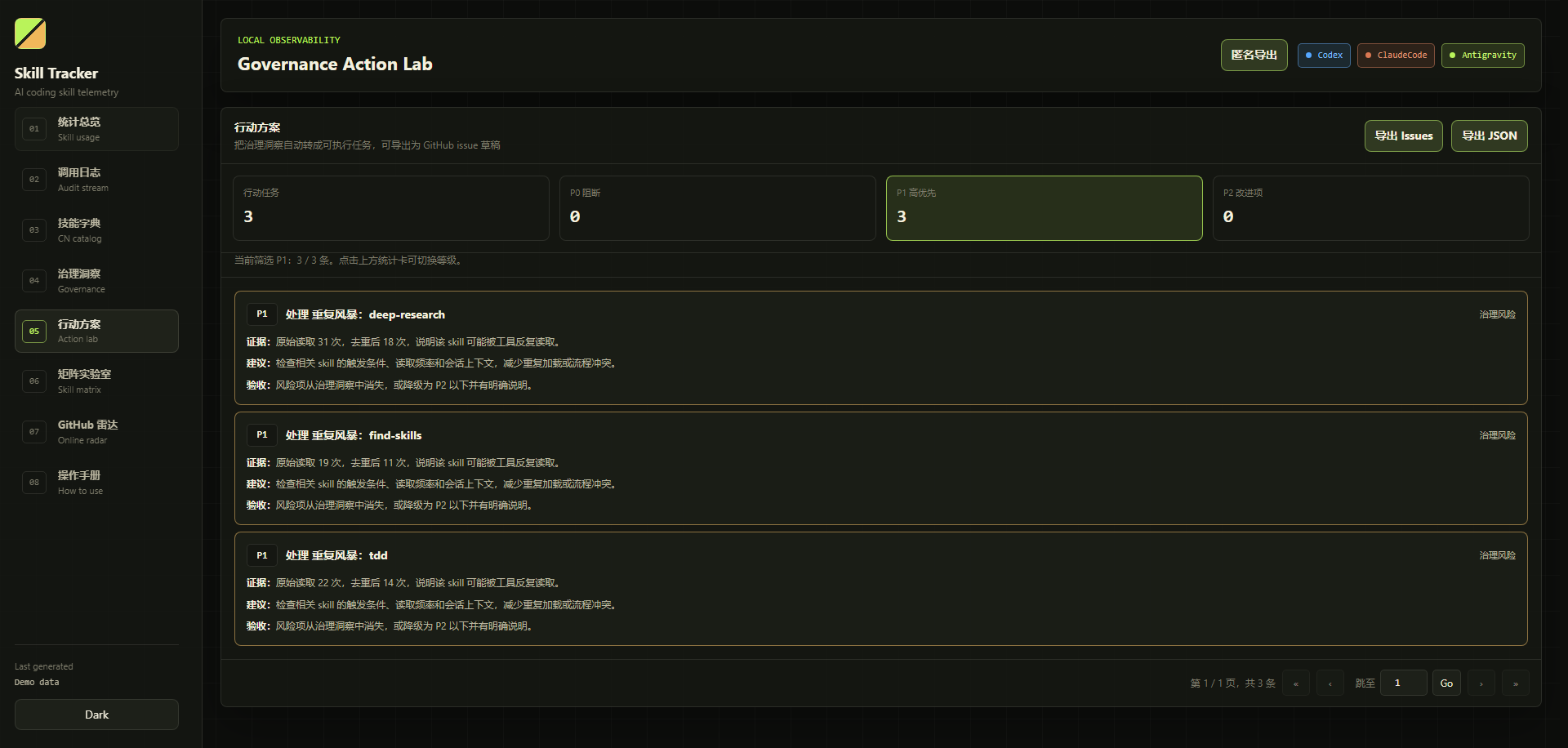Viewport: 1568px width, 748px height.
Task: Click the 08 number badge in sidebar
Action: point(34,483)
